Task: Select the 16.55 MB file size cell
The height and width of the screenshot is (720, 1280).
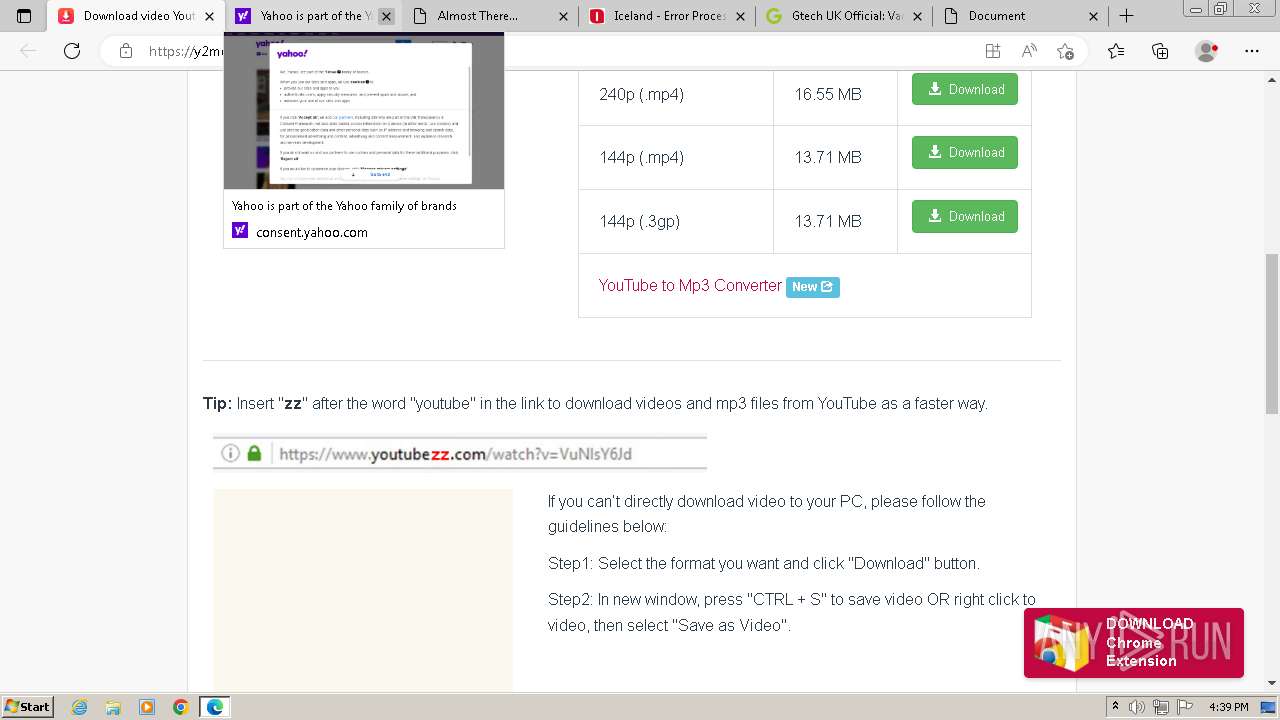Action: coord(835,94)
